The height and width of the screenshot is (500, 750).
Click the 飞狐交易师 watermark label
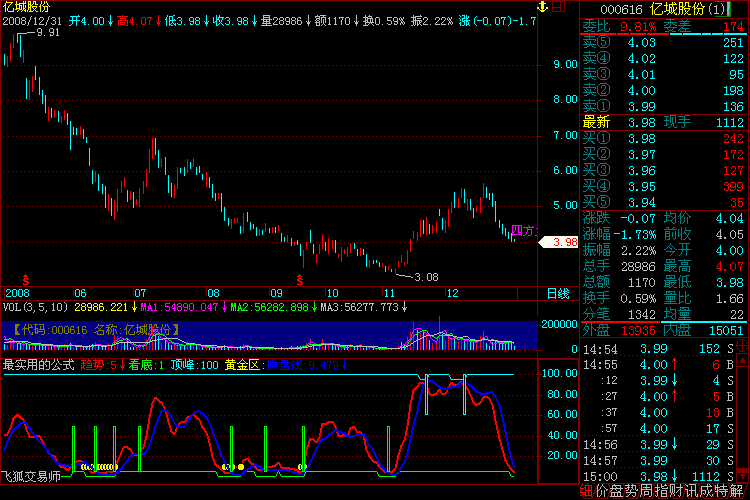(x=31, y=476)
